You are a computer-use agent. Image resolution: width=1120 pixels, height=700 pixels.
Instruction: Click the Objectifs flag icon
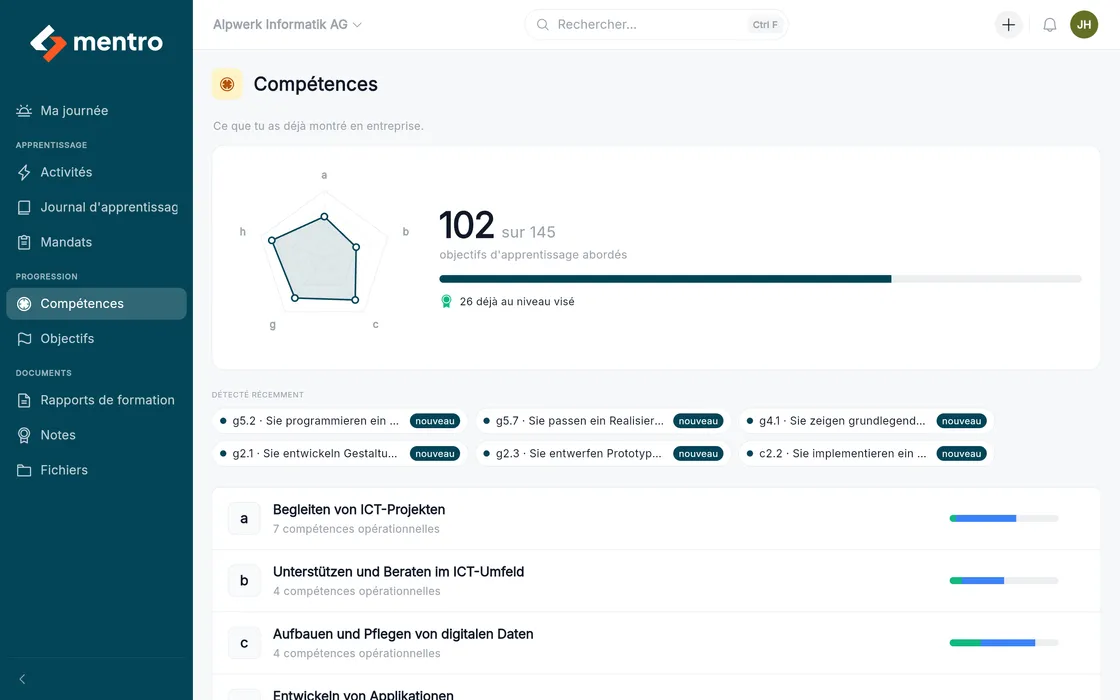click(24, 339)
